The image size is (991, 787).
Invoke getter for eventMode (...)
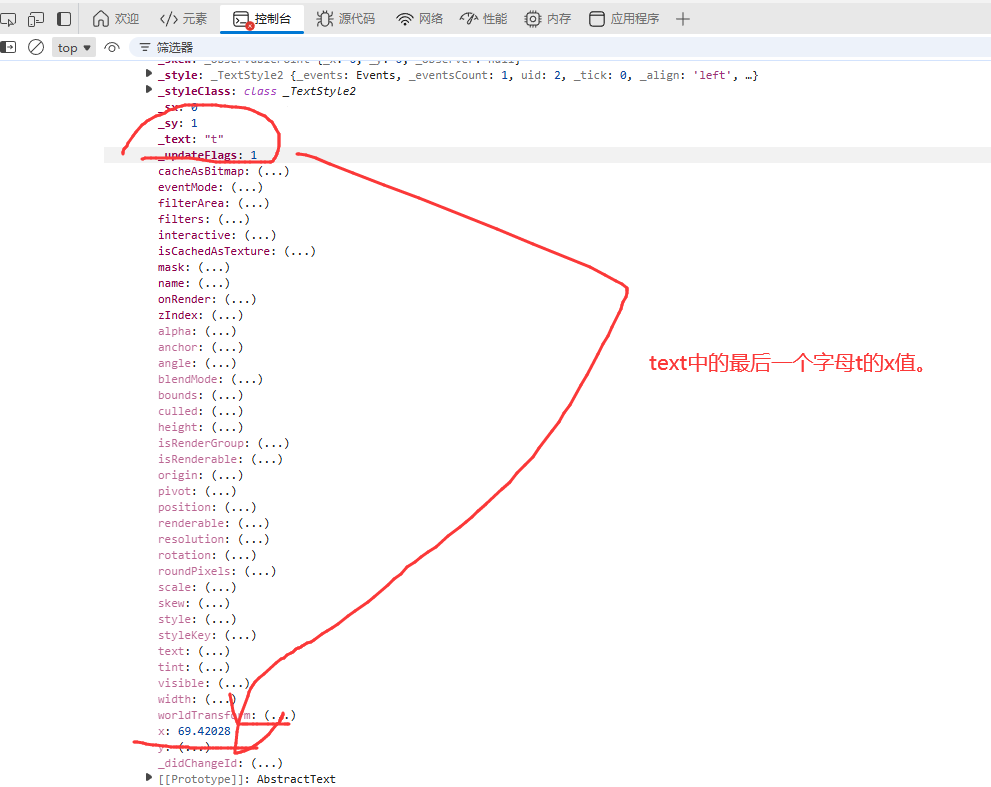tap(246, 187)
